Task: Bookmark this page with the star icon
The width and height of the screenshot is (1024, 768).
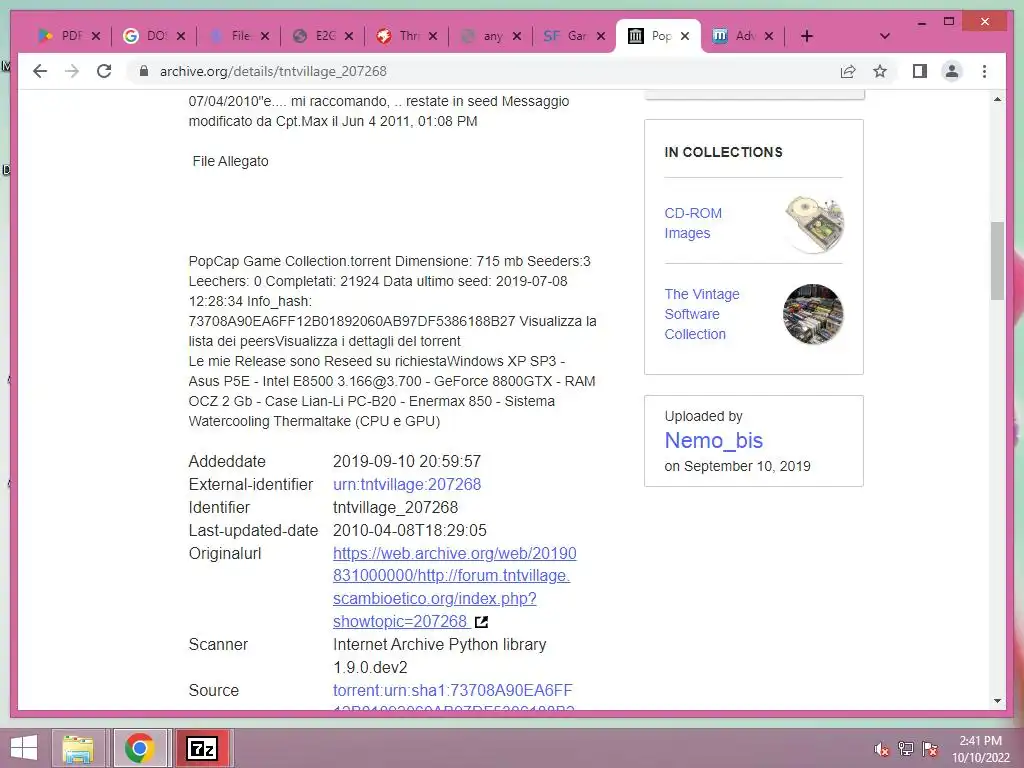Action: (880, 71)
